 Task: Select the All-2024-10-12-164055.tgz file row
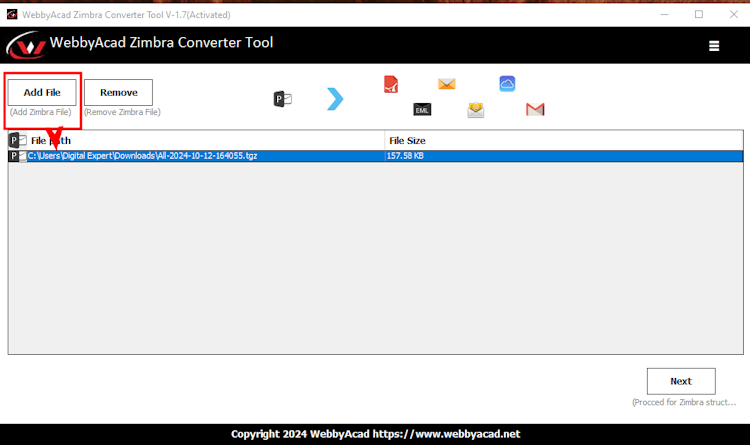pyautogui.click(x=375, y=156)
